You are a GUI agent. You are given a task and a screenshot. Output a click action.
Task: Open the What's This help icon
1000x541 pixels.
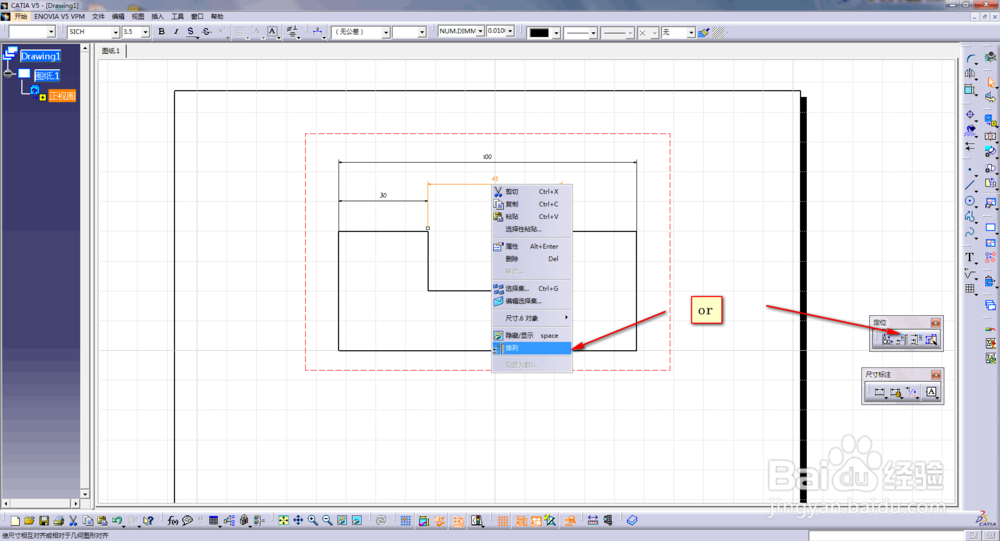[149, 521]
